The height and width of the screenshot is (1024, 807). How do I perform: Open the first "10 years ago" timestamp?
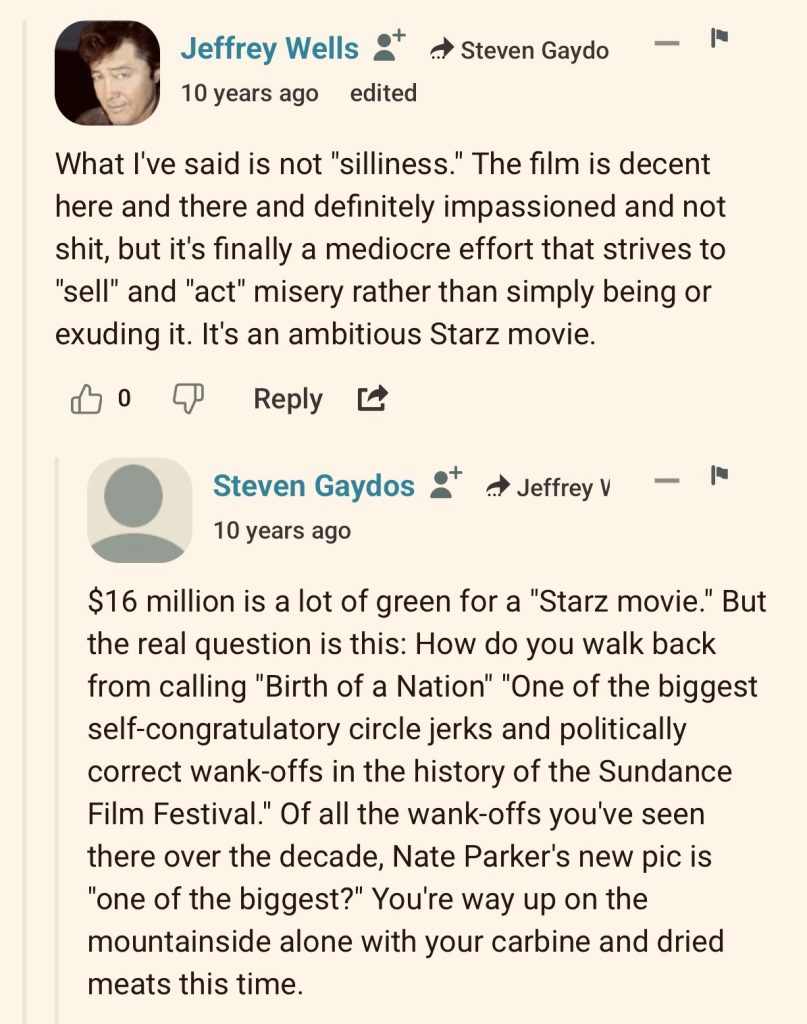click(250, 93)
